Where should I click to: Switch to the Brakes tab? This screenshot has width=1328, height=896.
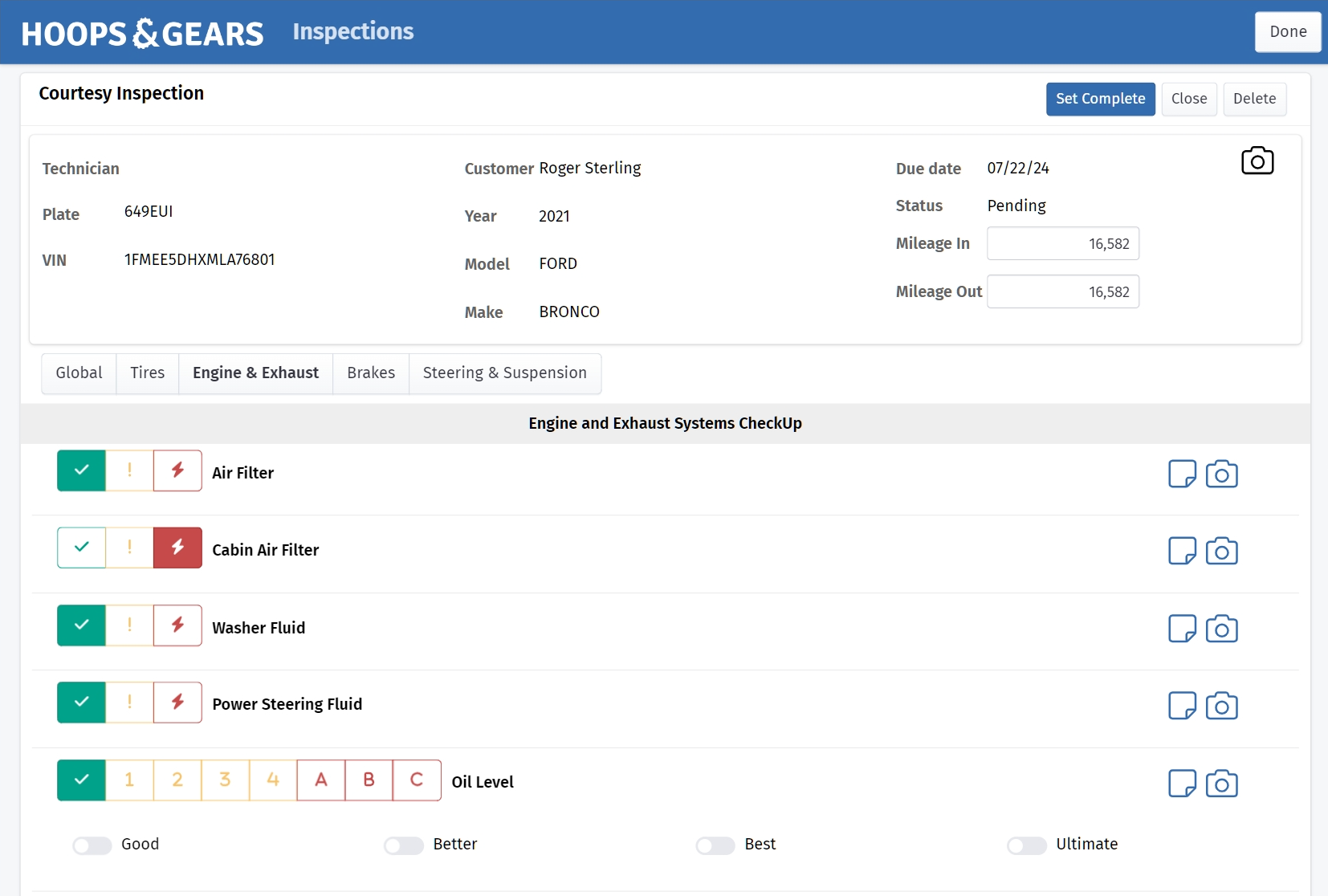coord(371,373)
